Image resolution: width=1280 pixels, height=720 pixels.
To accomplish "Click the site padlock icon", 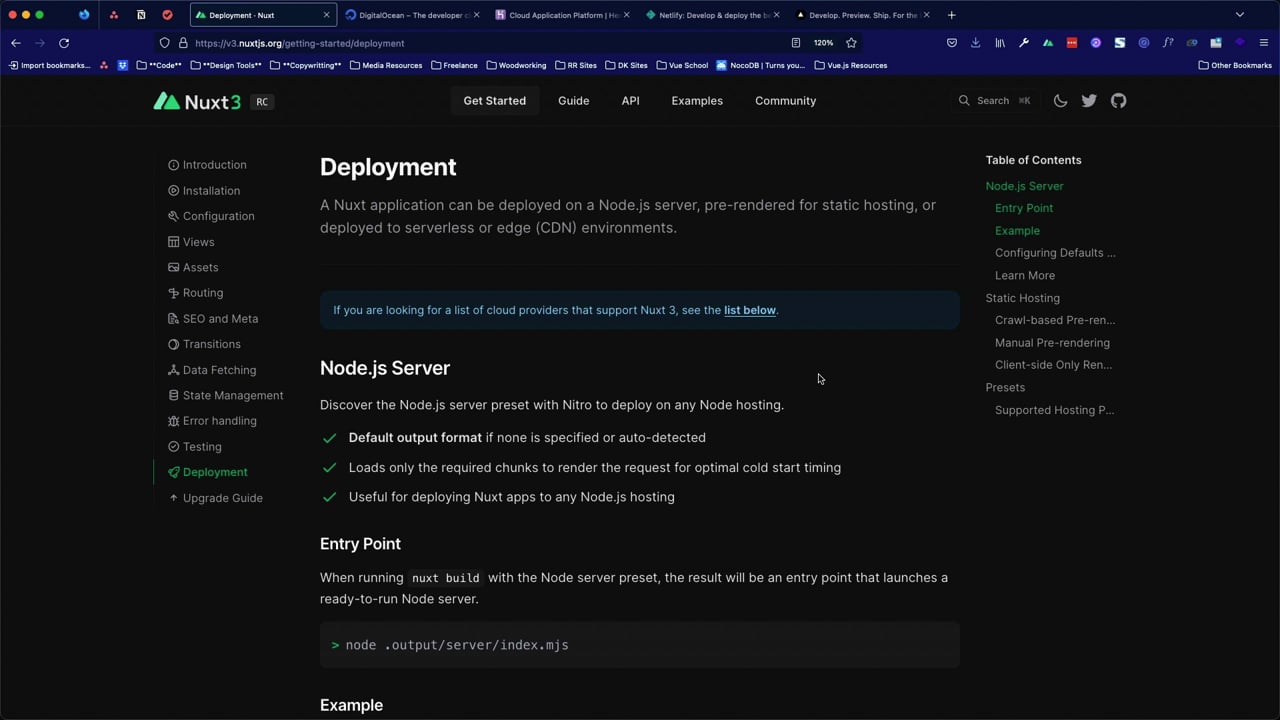I will tap(182, 43).
